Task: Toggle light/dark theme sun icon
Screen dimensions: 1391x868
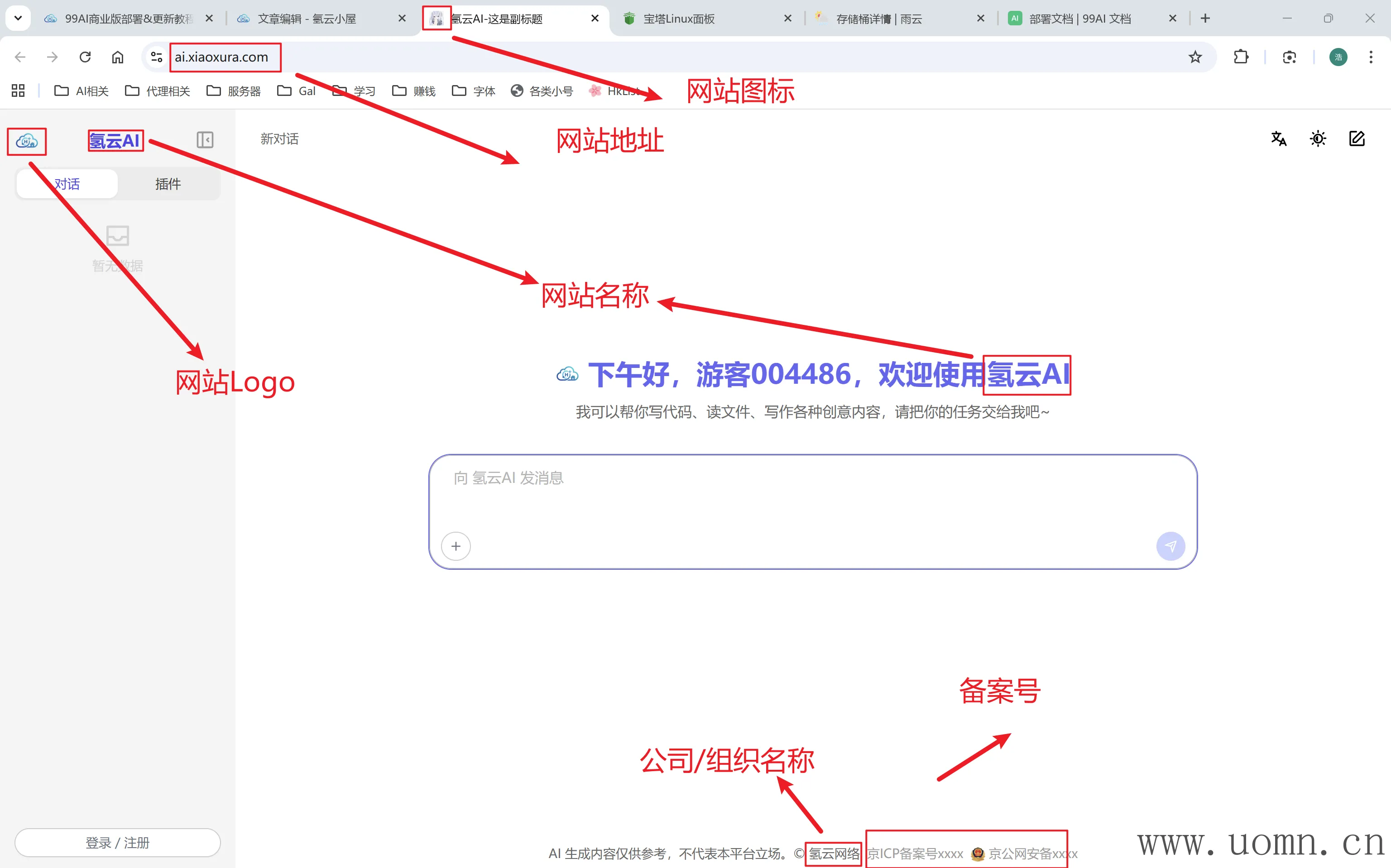Action: (x=1318, y=138)
